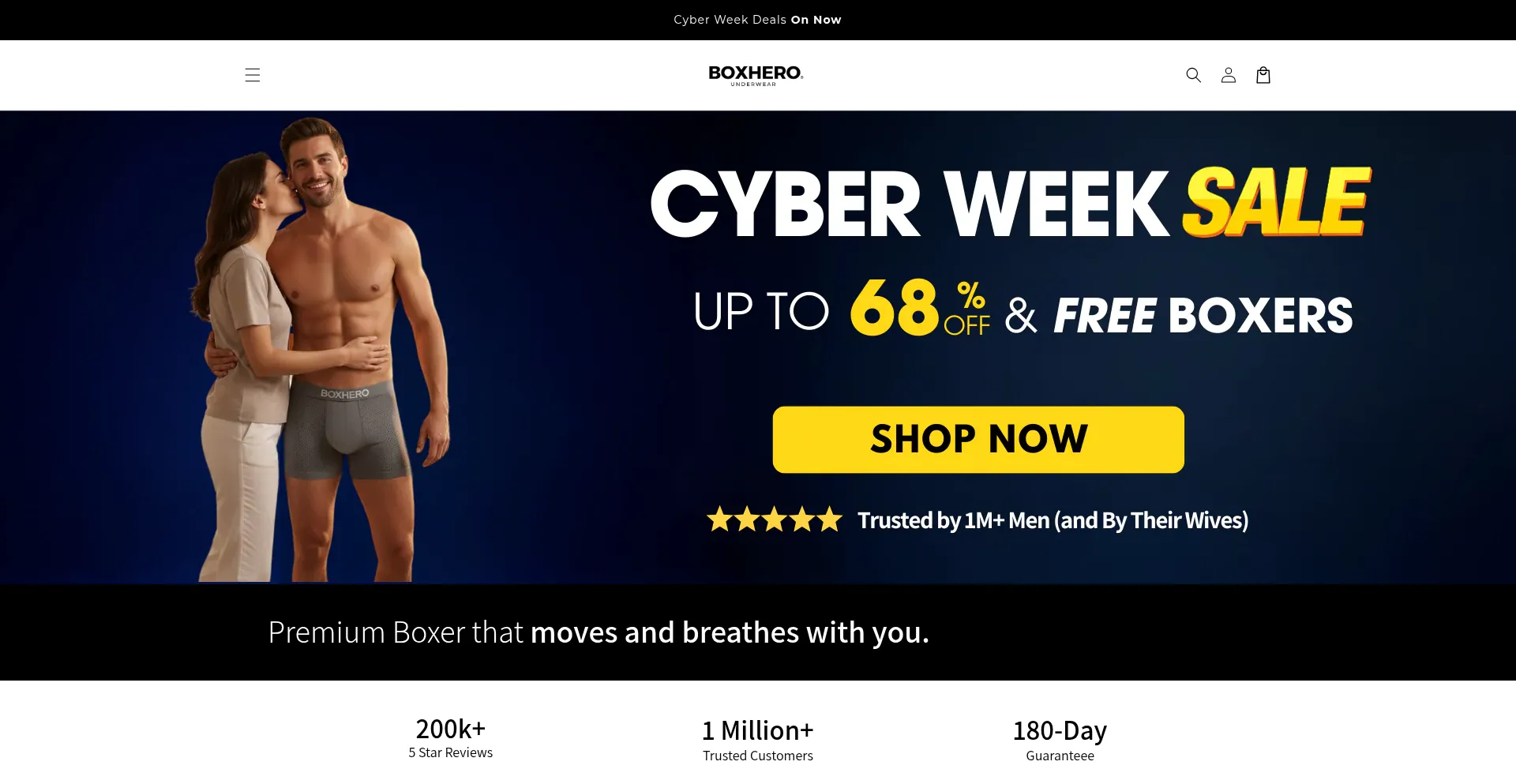This screenshot has width=1516, height=784.
Task: Click the Premium Boxer tagline text
Action: click(599, 632)
